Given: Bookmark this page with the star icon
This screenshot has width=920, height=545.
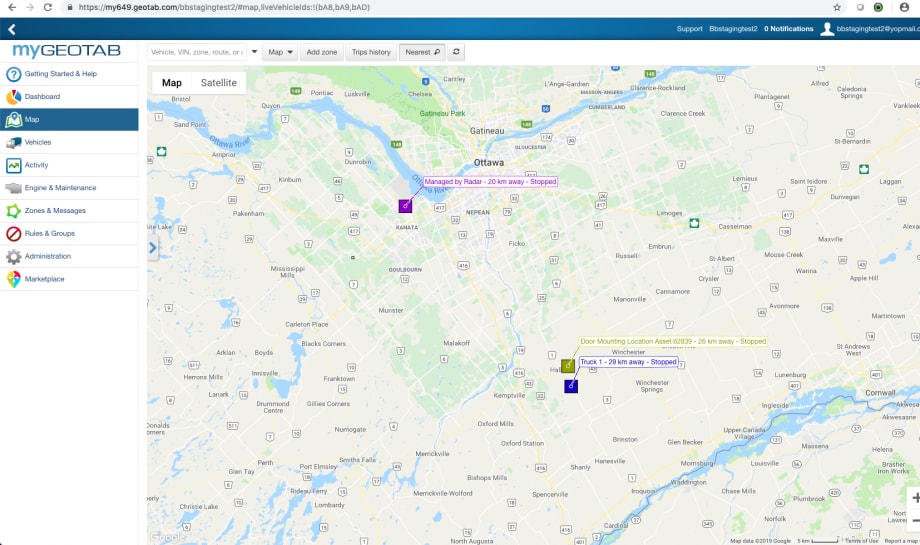Looking at the screenshot, I should [x=837, y=7].
